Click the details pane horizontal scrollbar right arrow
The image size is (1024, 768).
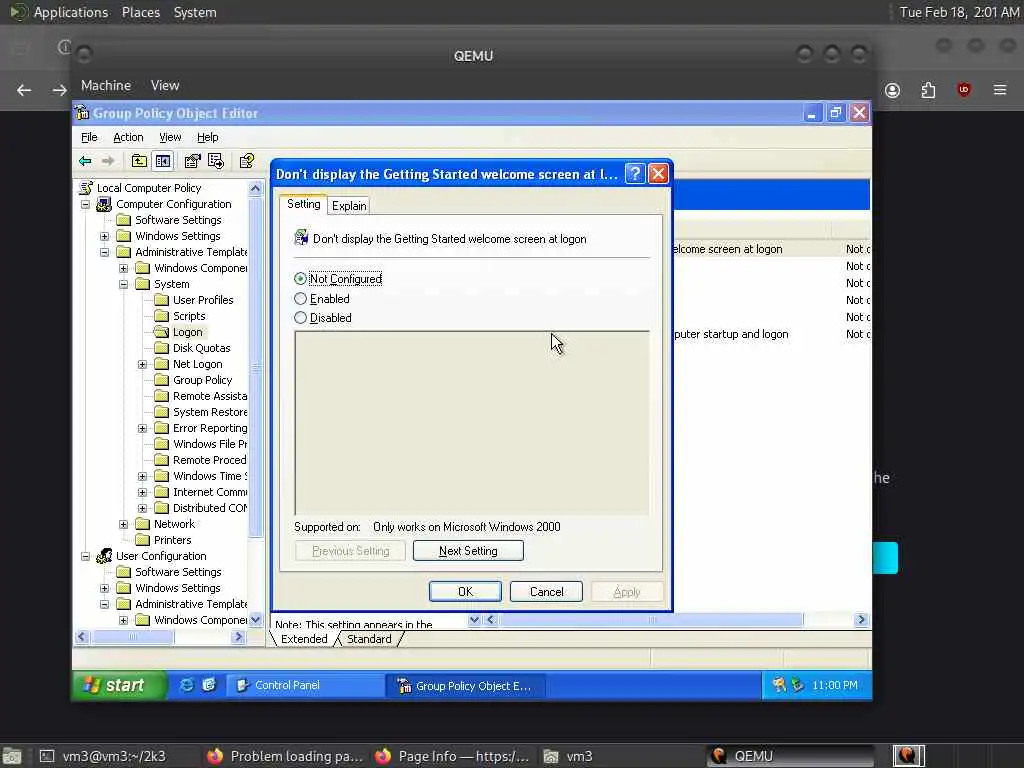(x=861, y=620)
